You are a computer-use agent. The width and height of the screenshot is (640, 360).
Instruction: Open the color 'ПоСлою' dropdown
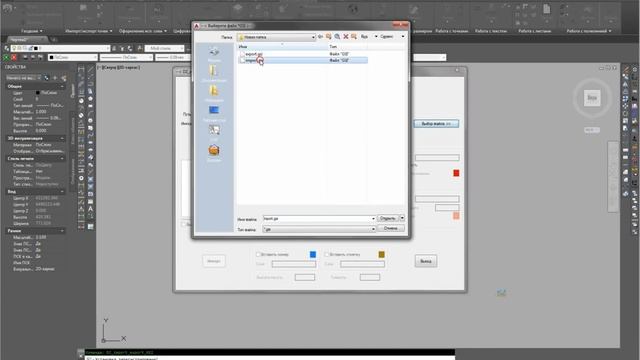click(x=73, y=58)
